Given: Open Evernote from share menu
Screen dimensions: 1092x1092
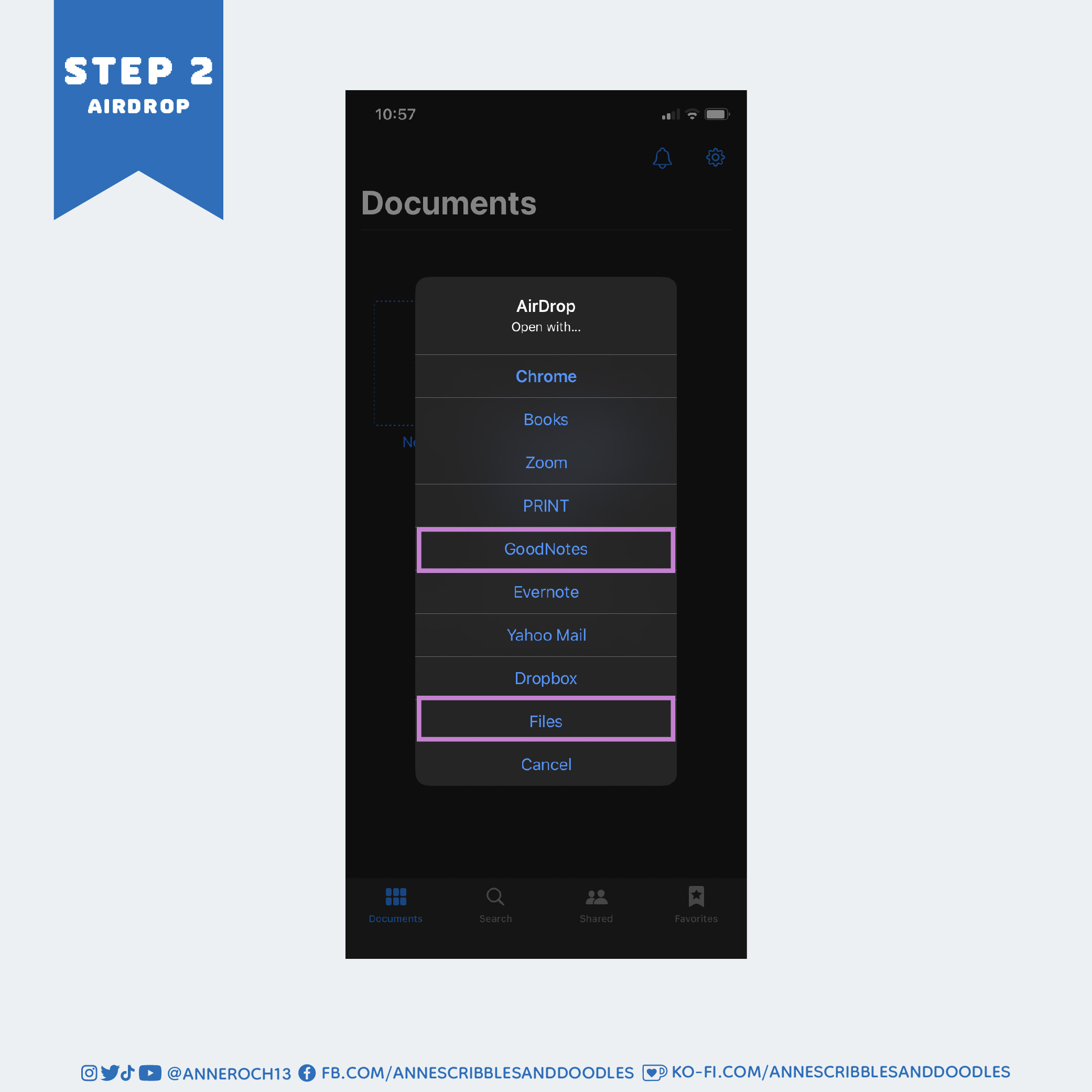Looking at the screenshot, I should point(546,592).
